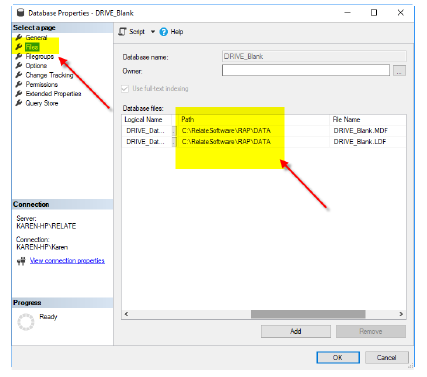Click into the Owner text field
The height and width of the screenshot is (377, 427).
[x=306, y=70]
